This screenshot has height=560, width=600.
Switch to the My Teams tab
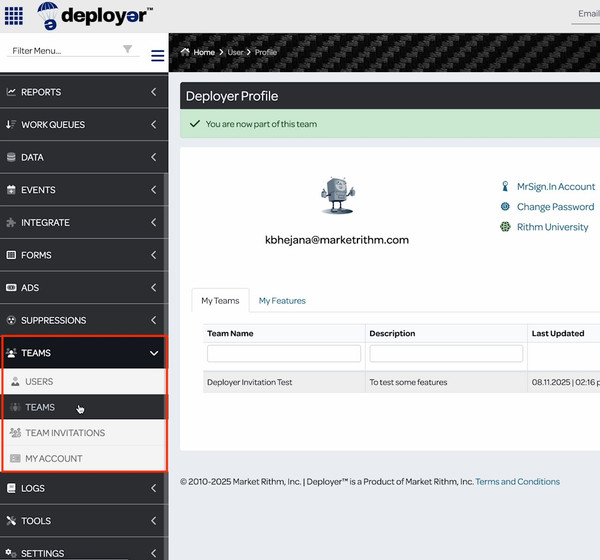[220, 300]
